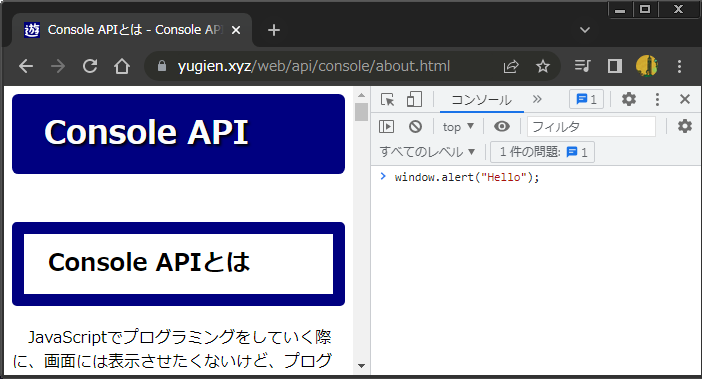The width and height of the screenshot is (702, 379).
Task: Click the console command line window.alert
Action: pyautogui.click(x=467, y=177)
